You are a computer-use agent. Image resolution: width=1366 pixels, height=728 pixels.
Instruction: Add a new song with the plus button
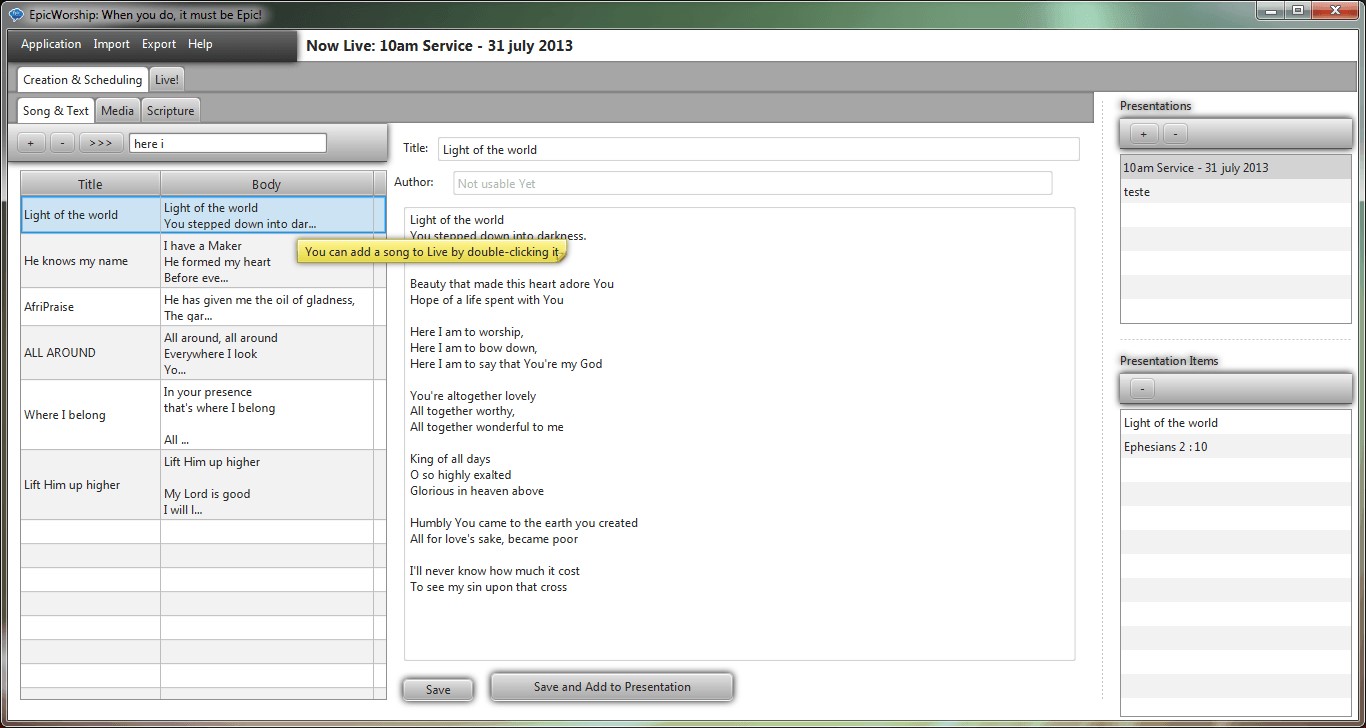(x=31, y=143)
